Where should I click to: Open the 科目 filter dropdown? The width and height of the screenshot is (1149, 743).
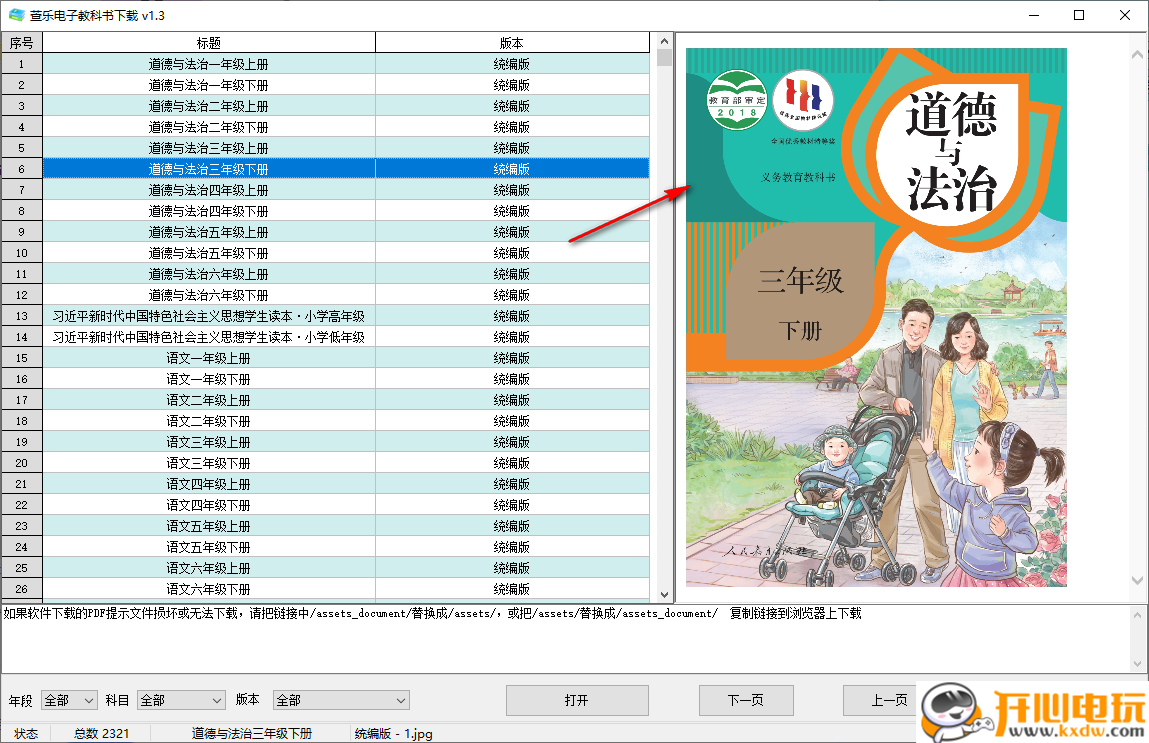click(181, 700)
